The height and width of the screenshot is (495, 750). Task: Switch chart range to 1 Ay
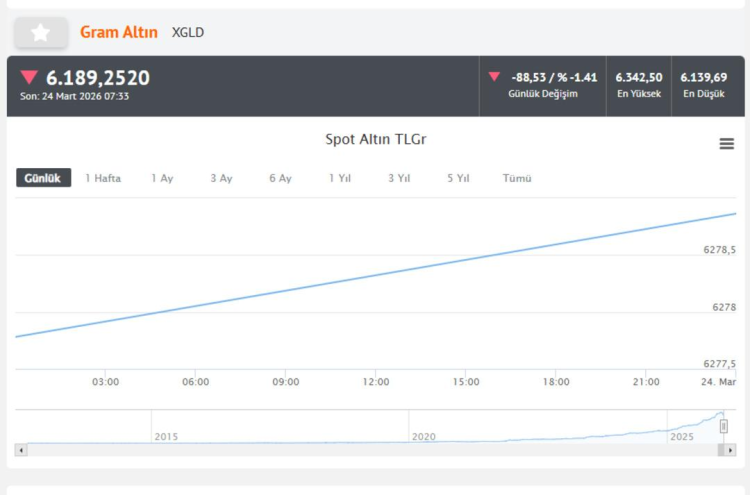tap(162, 178)
